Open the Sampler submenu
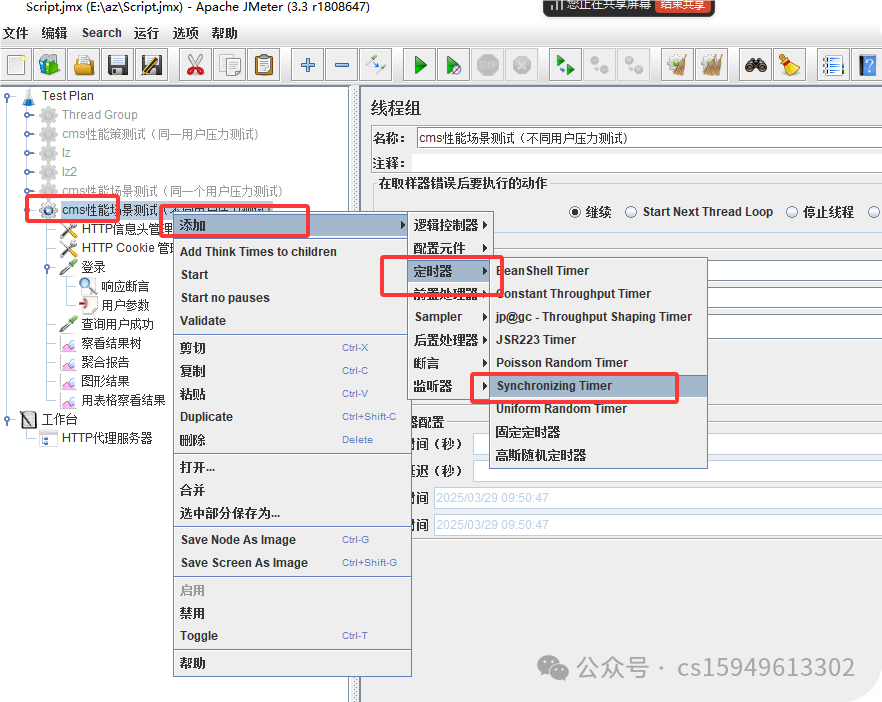This screenshot has height=702, width=882. pyautogui.click(x=450, y=317)
